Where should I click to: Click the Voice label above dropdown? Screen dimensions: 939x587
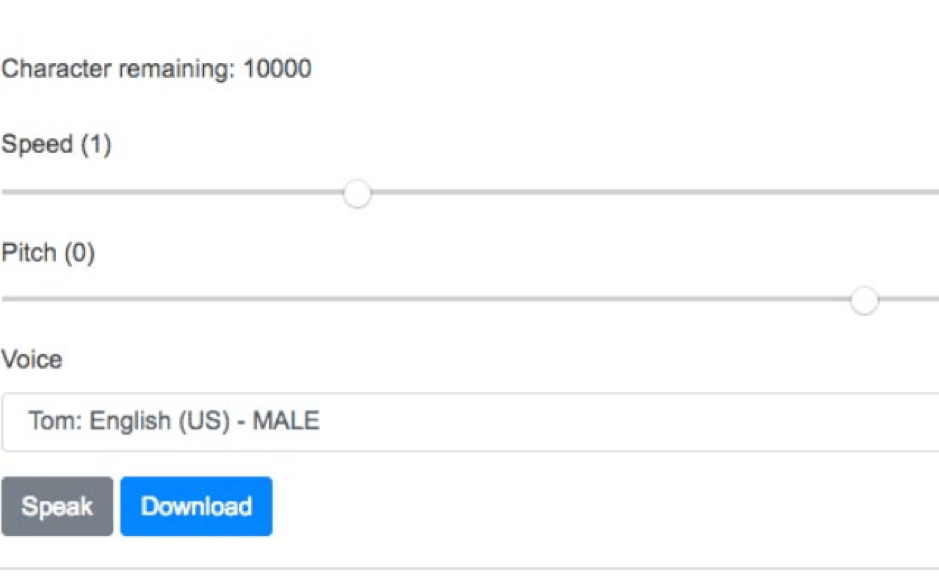click(x=32, y=359)
